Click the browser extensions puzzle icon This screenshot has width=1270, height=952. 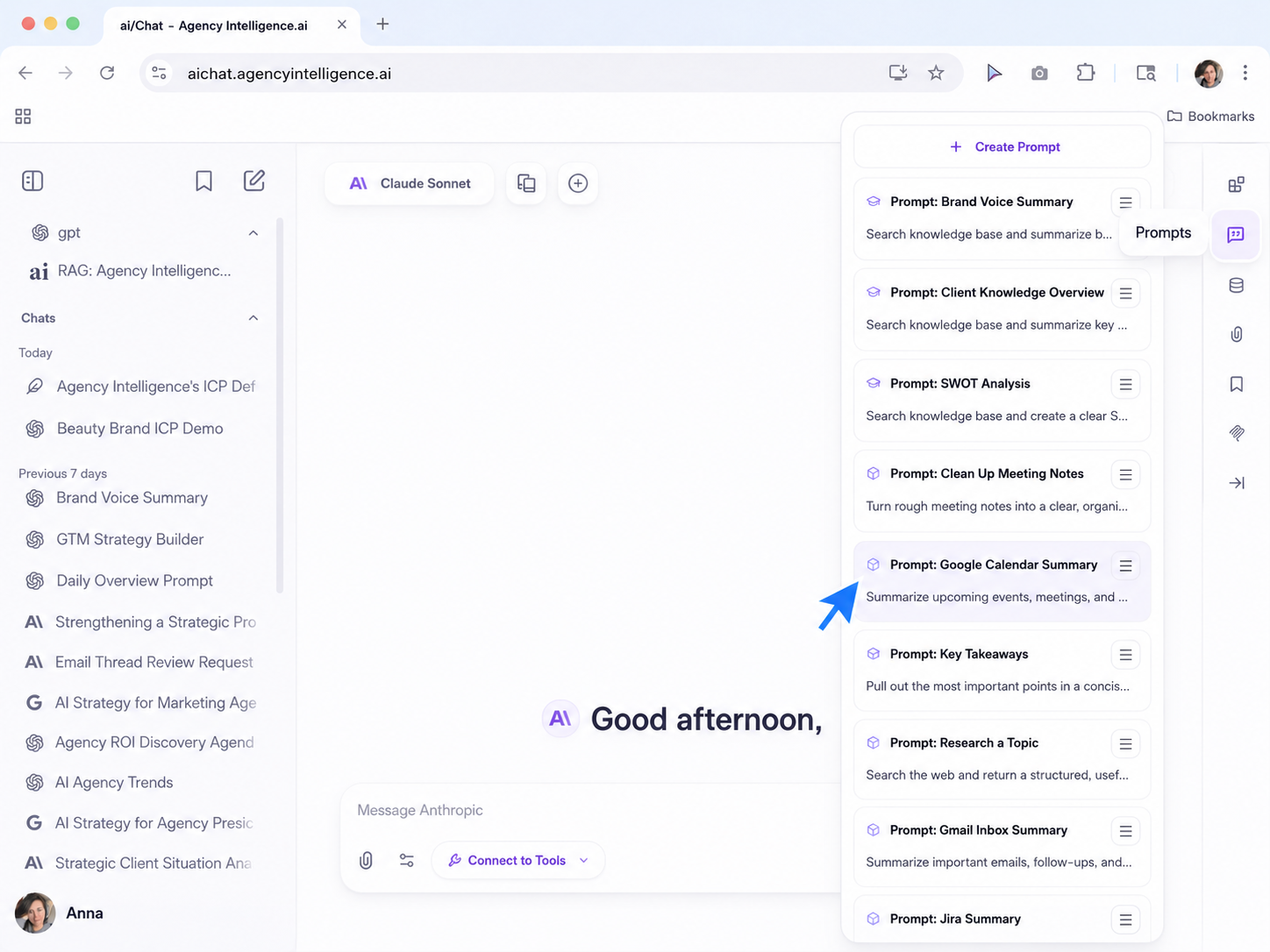1086,73
